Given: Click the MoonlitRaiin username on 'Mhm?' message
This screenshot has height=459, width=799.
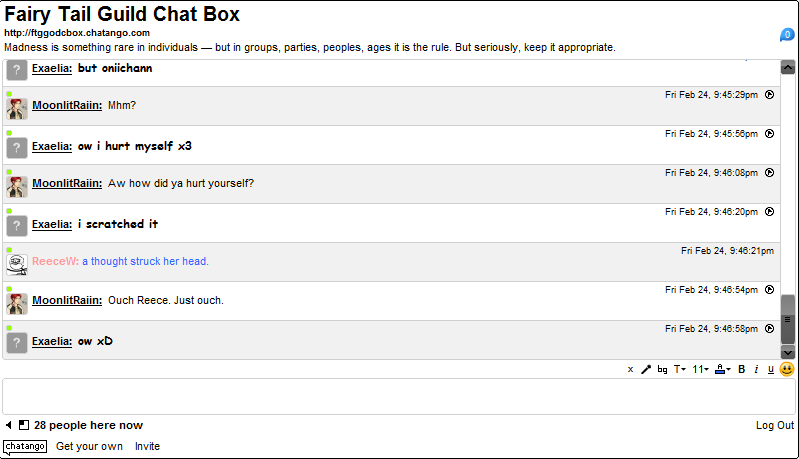Looking at the screenshot, I should point(67,106).
